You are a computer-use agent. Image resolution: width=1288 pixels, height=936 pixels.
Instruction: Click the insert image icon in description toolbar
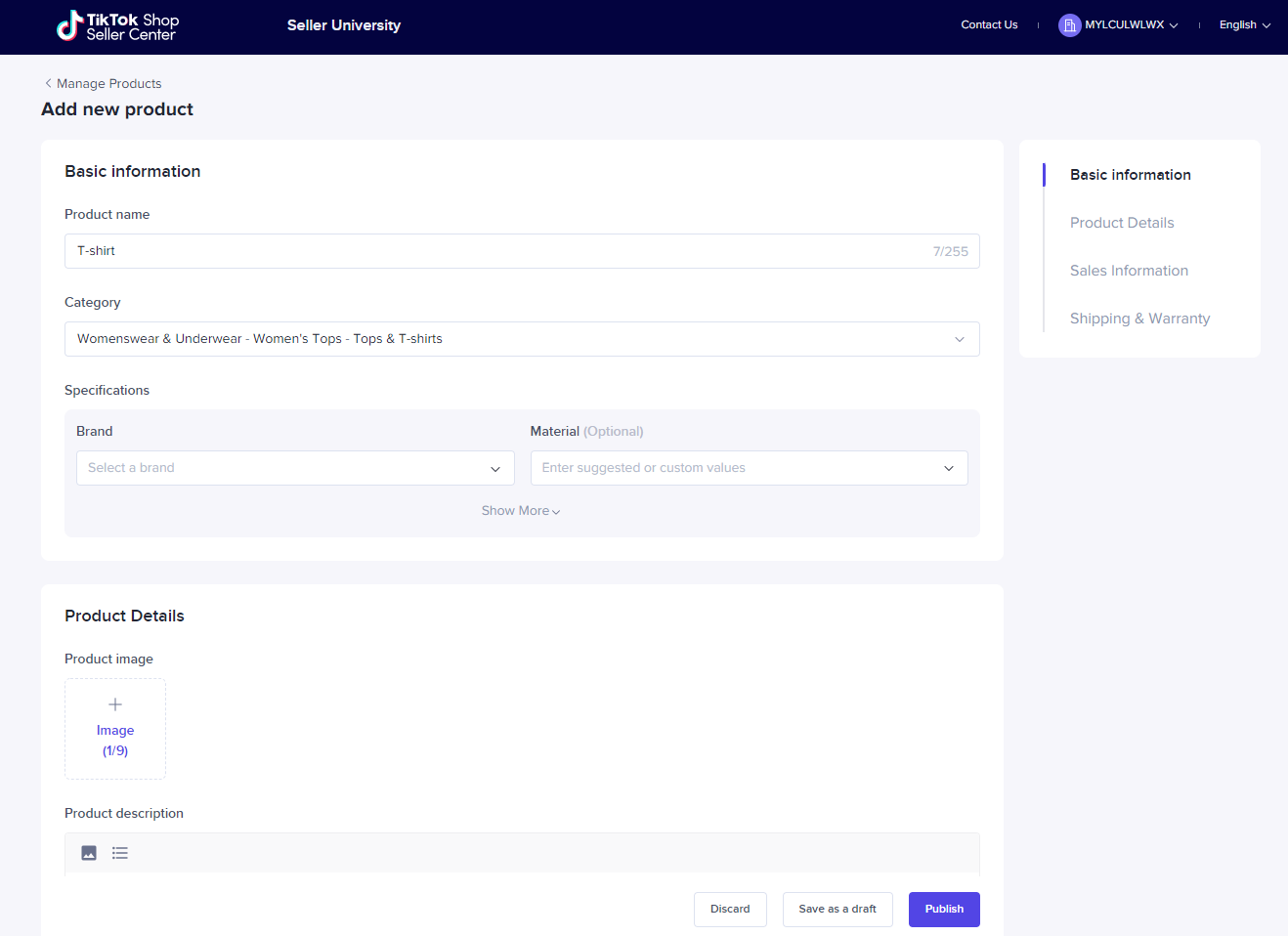(89, 853)
